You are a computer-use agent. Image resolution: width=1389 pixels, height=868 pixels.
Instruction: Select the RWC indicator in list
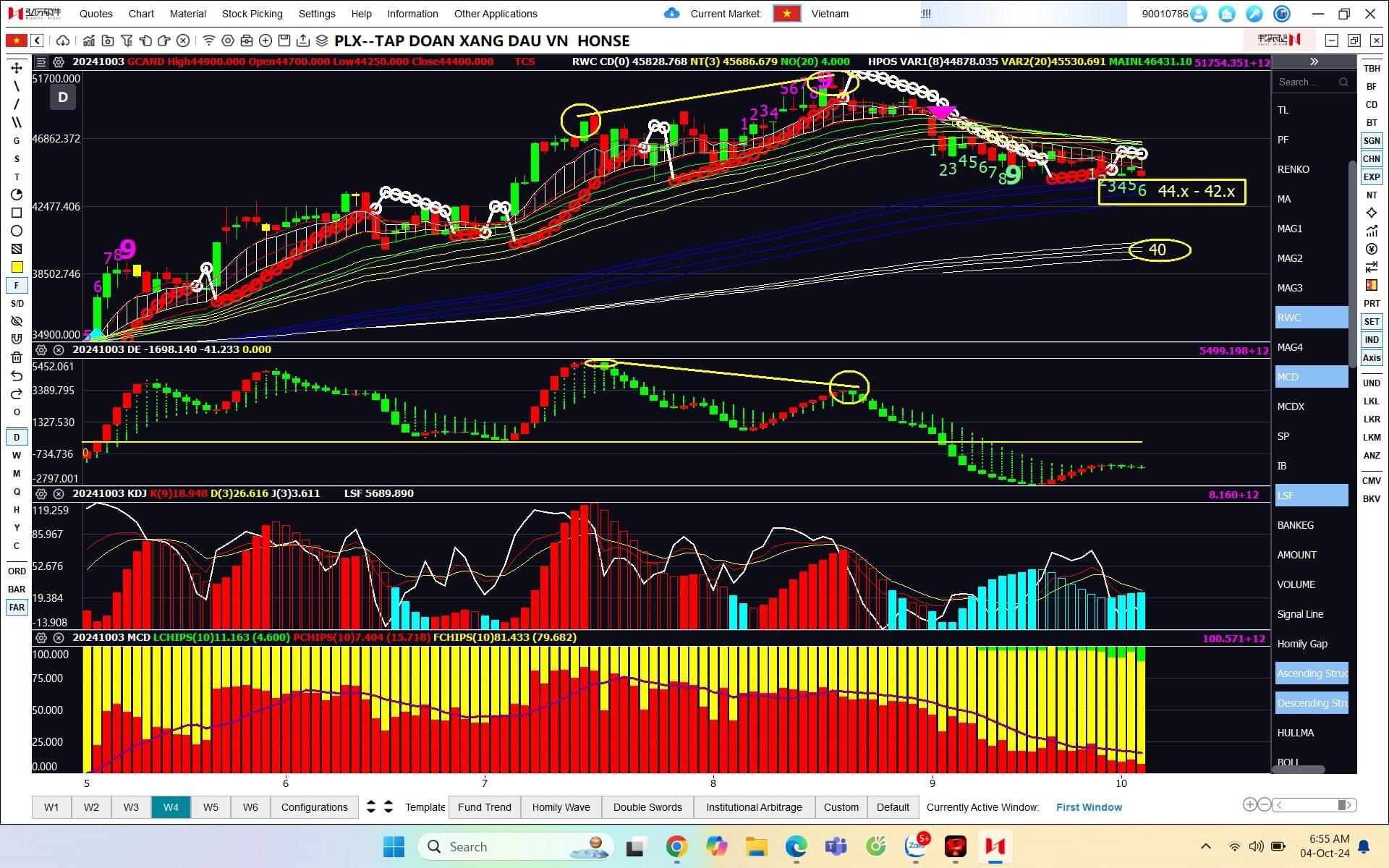tap(1312, 317)
